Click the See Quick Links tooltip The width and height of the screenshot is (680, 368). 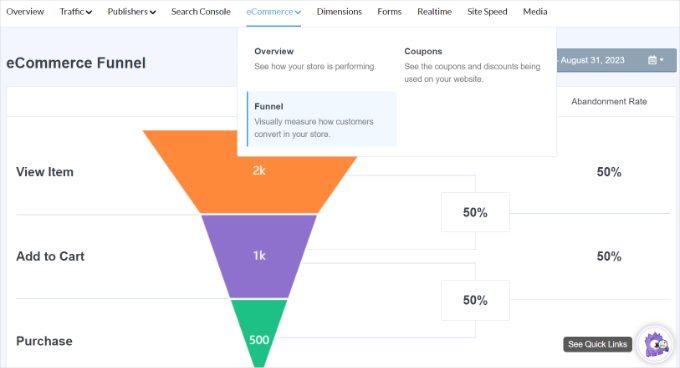(597, 344)
